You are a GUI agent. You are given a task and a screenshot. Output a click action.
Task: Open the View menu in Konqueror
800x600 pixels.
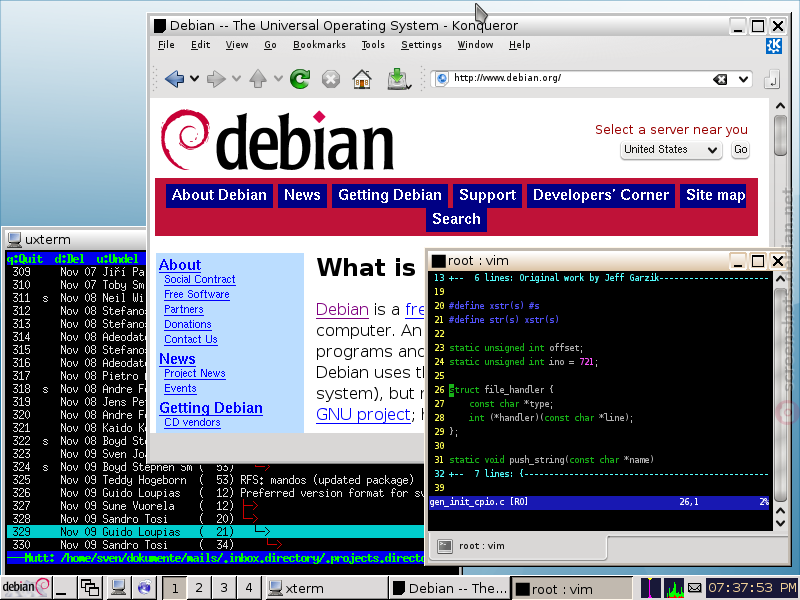point(237,45)
